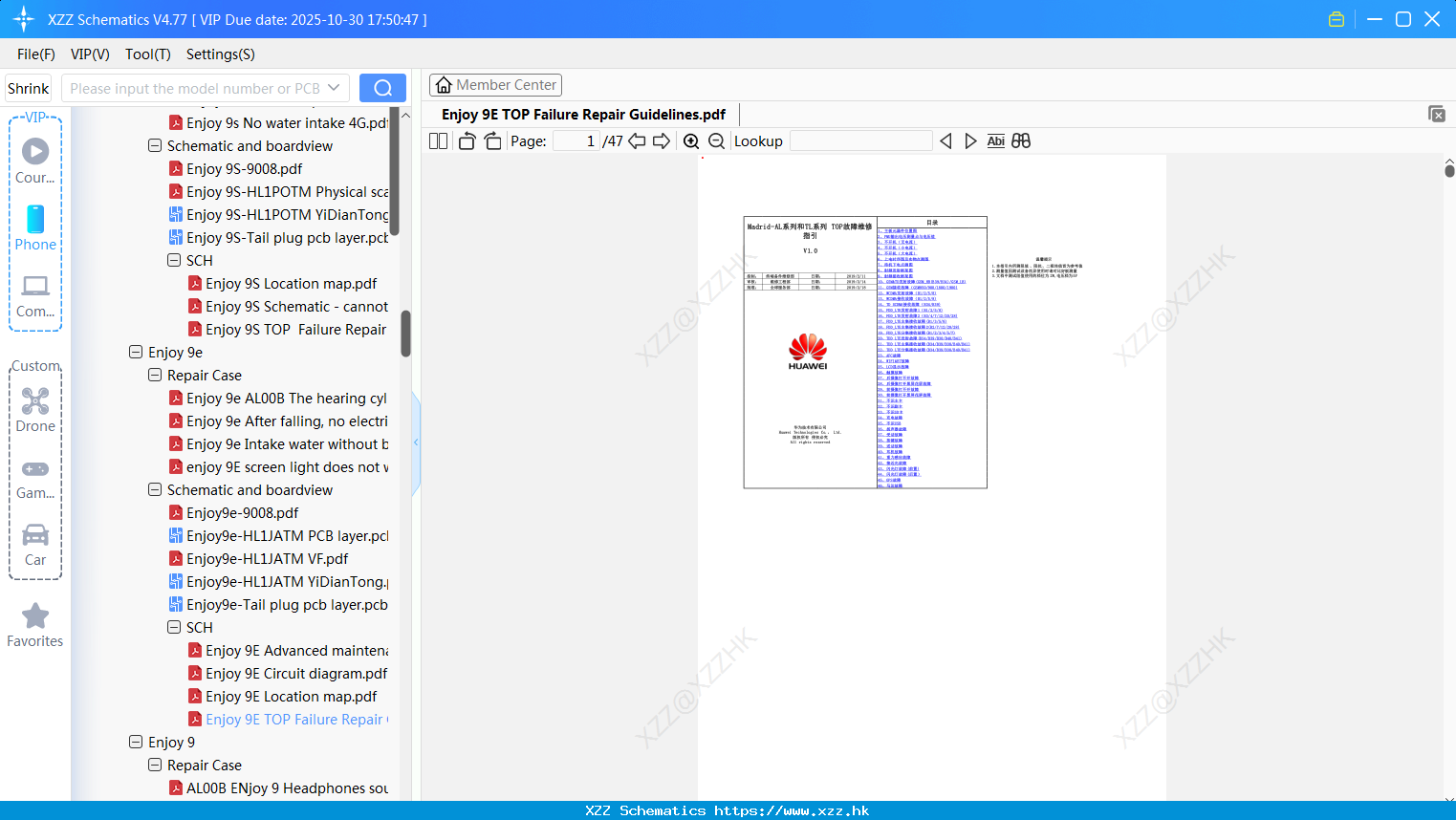Image resolution: width=1456 pixels, height=820 pixels.
Task: Toggle Abi text match icon
Action: tap(995, 140)
